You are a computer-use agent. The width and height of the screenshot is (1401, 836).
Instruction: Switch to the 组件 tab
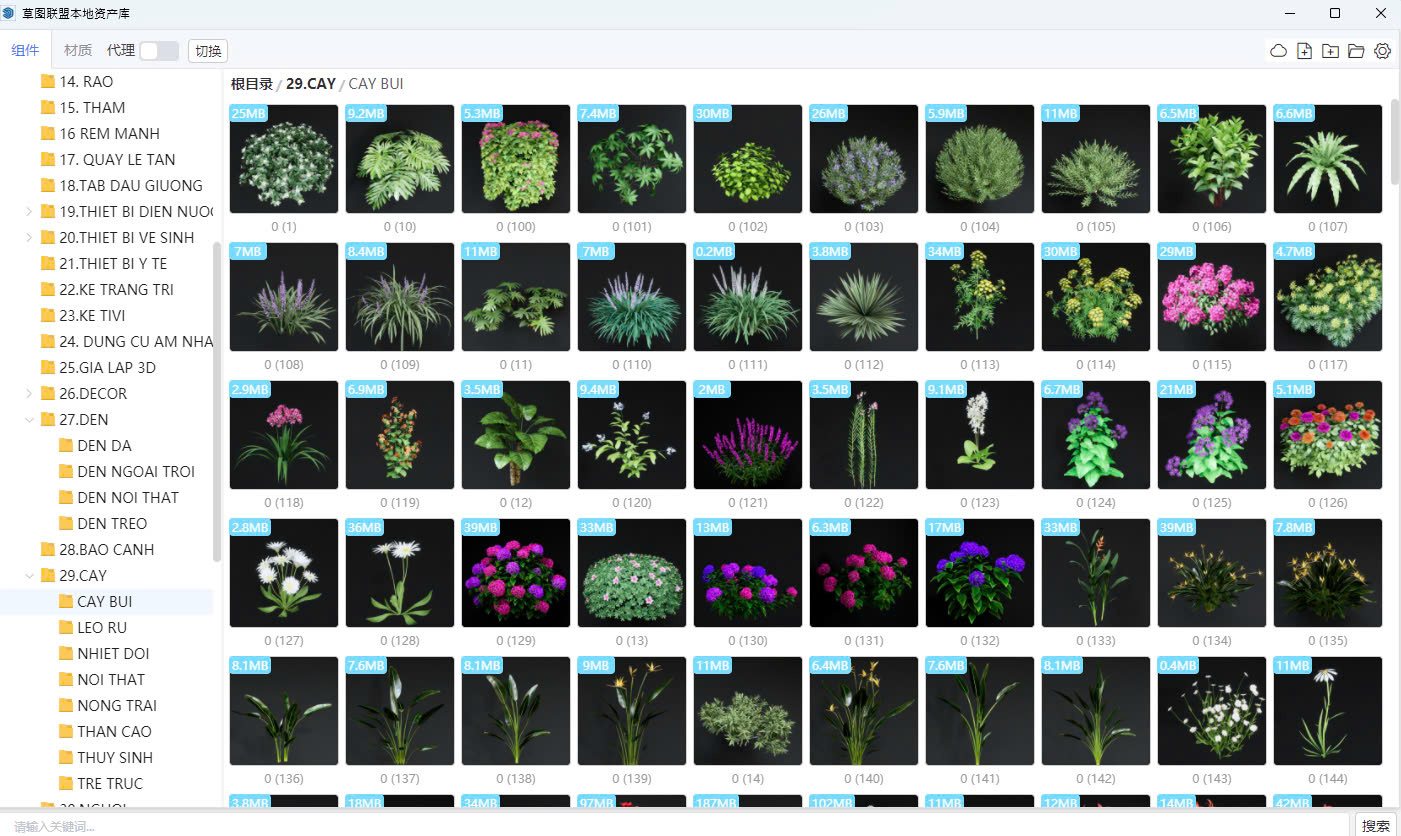[x=25, y=50]
